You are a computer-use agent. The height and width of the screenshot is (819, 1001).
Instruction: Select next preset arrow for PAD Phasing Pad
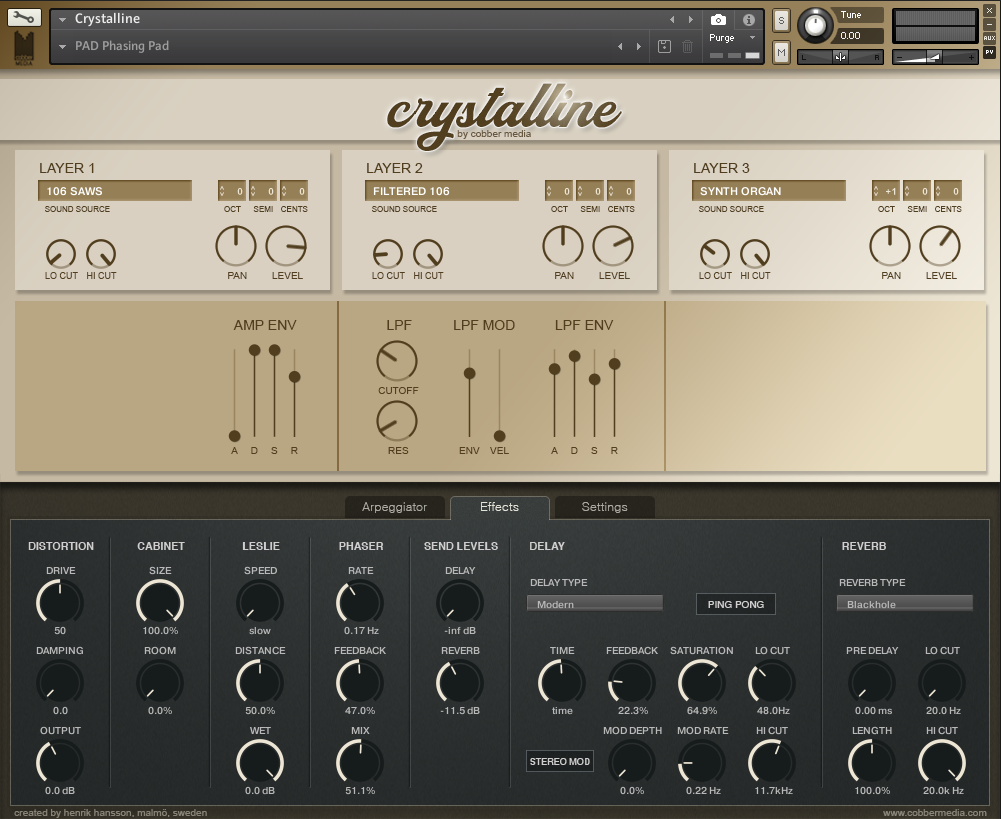[638, 47]
